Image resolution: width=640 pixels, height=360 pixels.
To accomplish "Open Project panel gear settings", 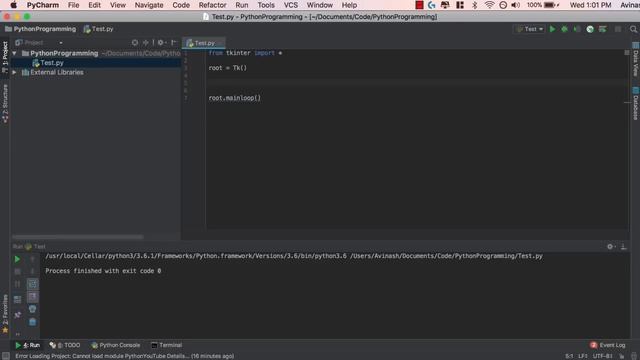I will coord(161,42).
